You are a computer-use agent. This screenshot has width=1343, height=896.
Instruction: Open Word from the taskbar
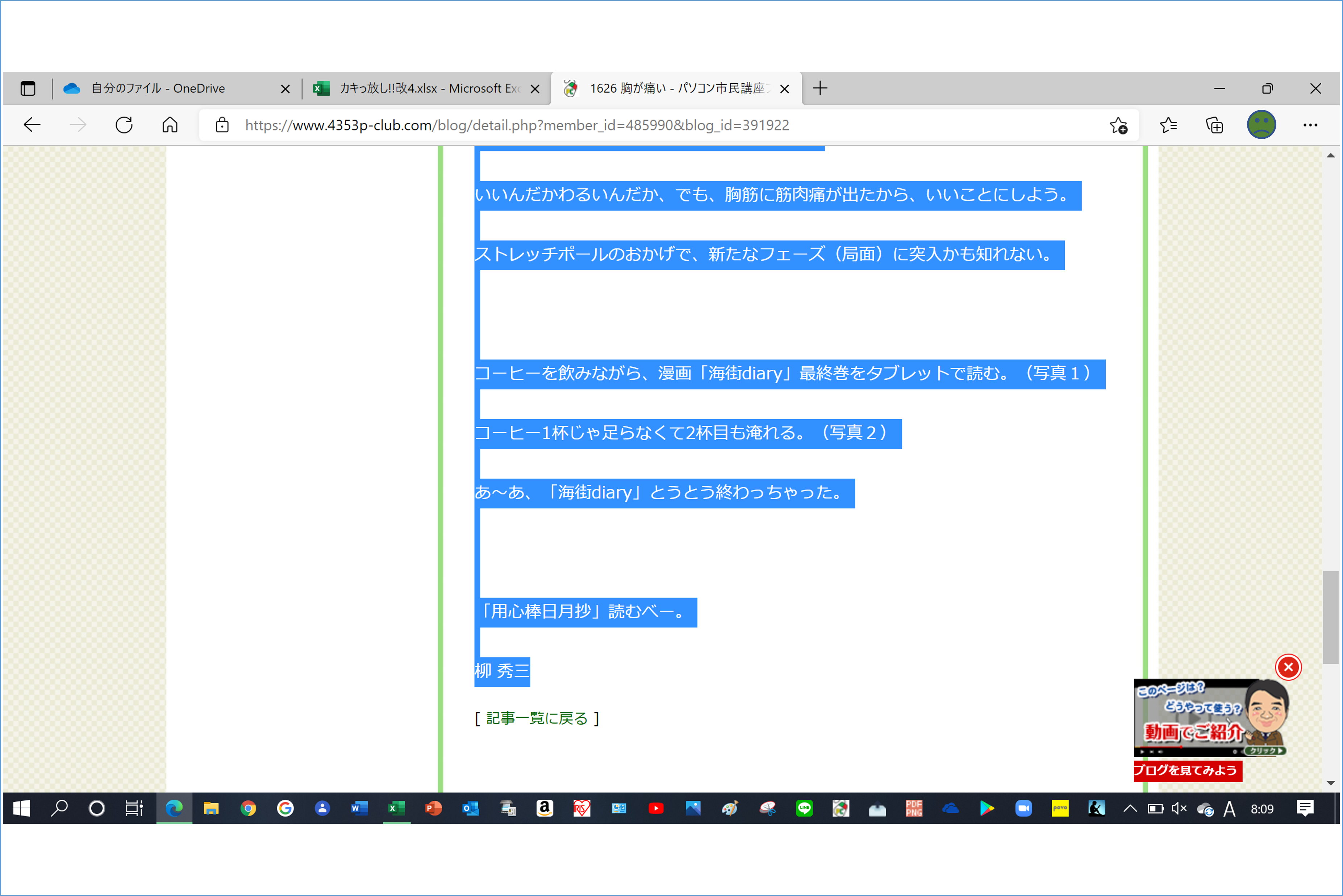click(359, 808)
